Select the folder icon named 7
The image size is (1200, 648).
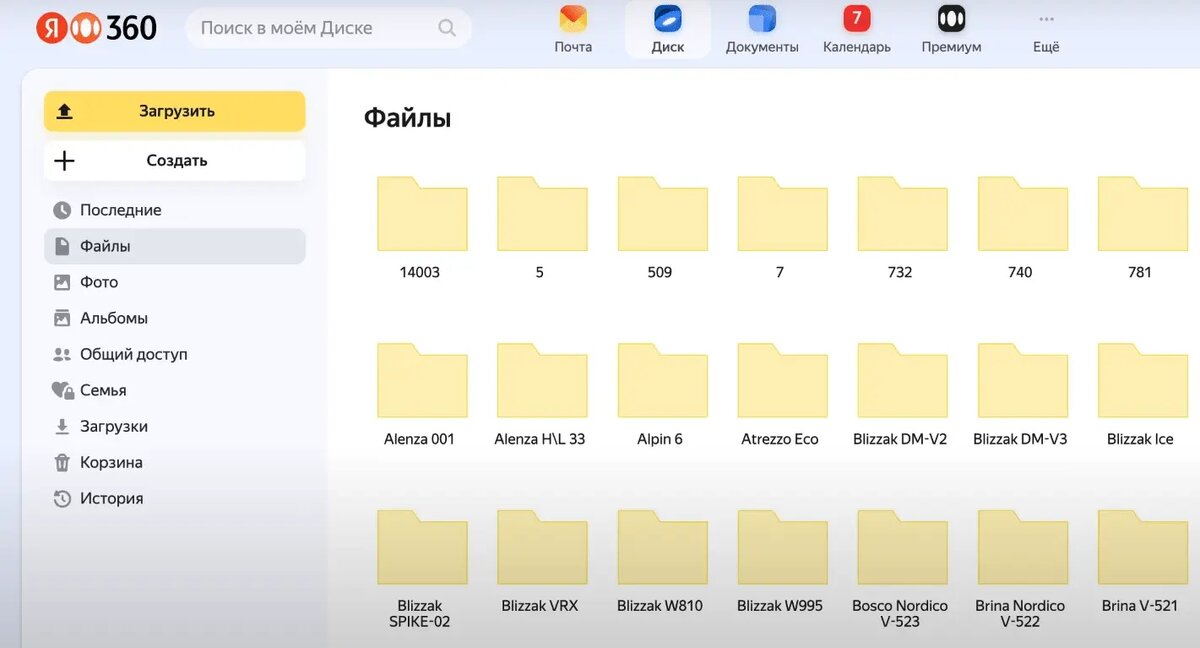(782, 213)
